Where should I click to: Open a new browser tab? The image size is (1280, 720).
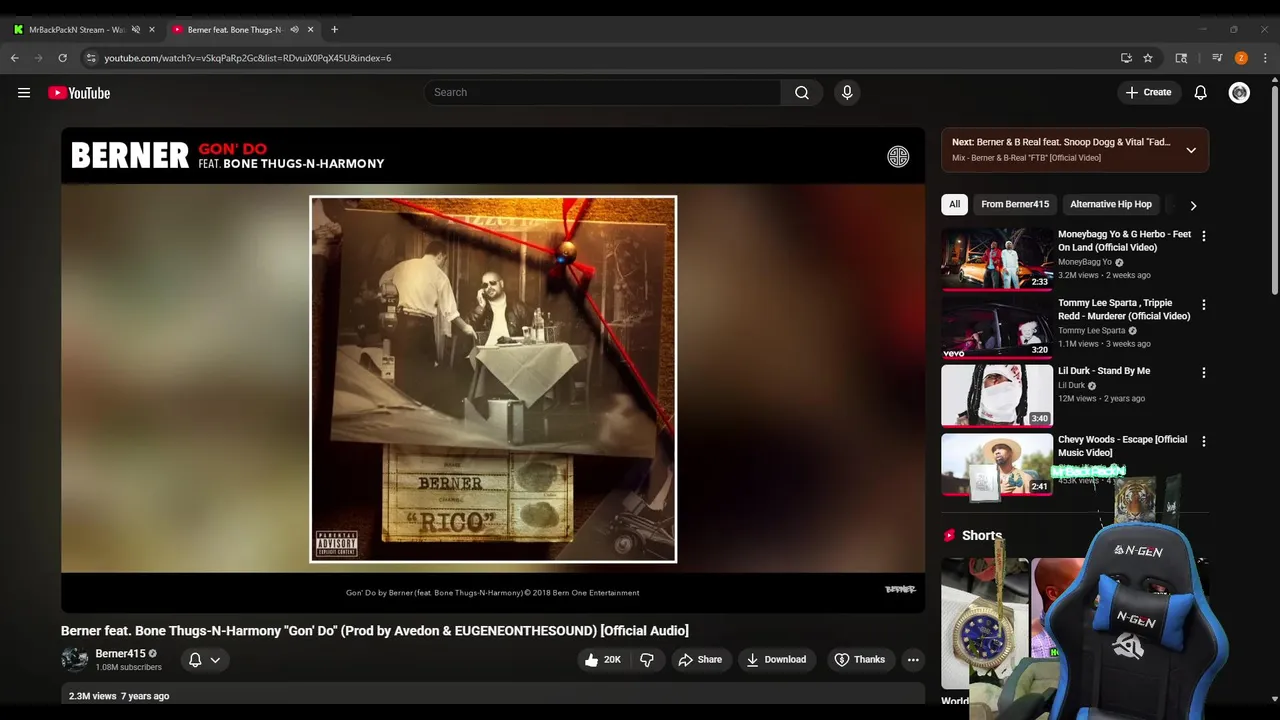[334, 30]
